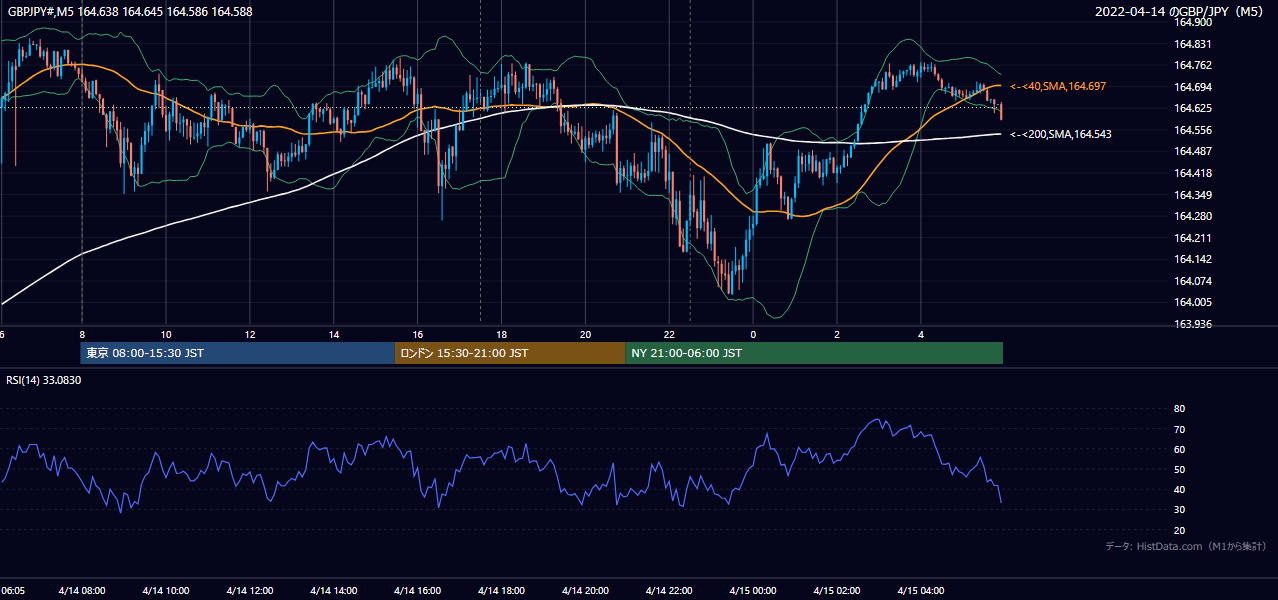This screenshot has width=1278, height=600.
Task: Click price axis value 164.211
Action: click(x=1193, y=238)
